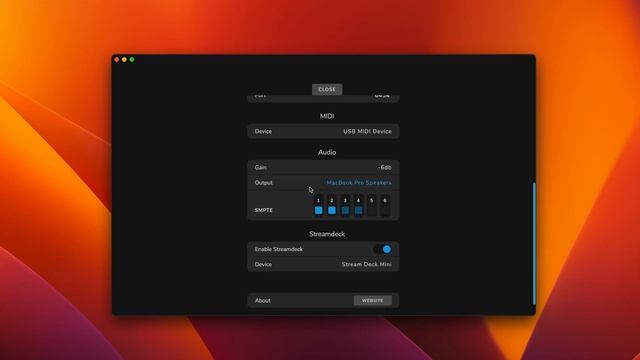This screenshot has height=360, width=640.
Task: Select the Gain value -6db
Action: click(x=384, y=167)
